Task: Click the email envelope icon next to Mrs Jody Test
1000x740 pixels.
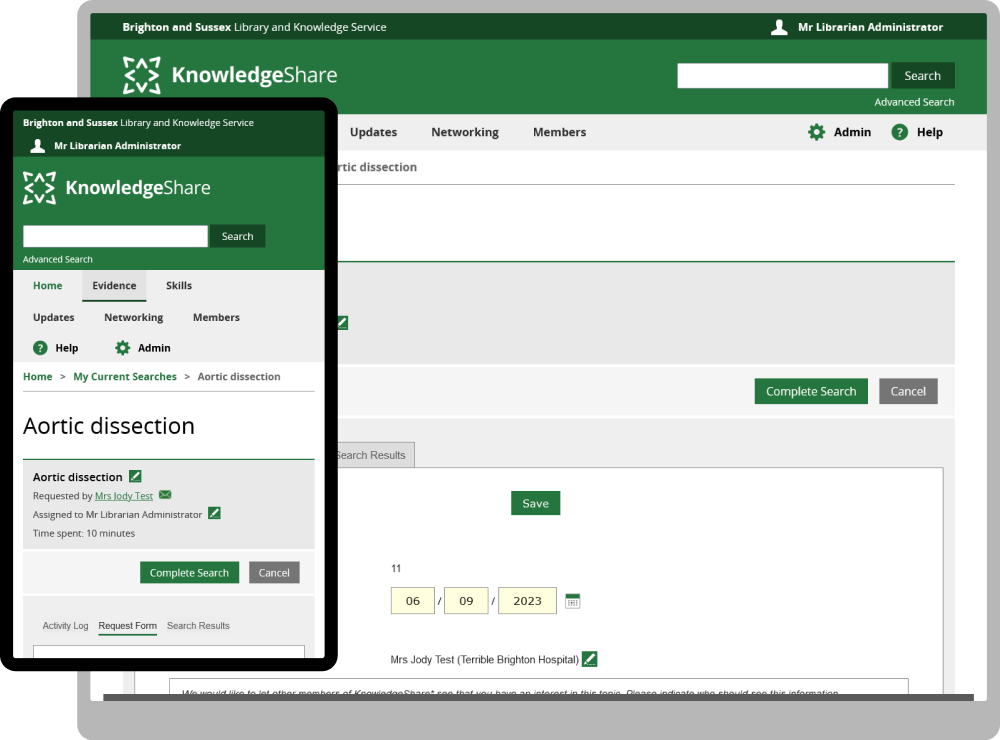Action: tap(165, 495)
